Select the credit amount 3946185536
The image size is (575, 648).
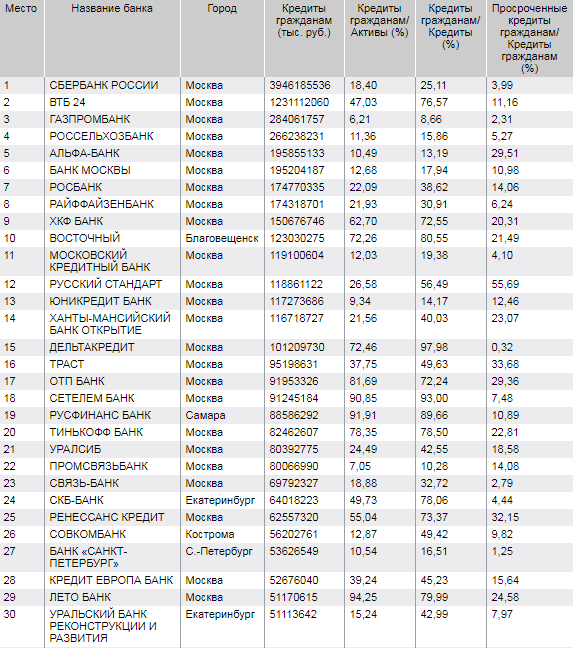tap(300, 85)
